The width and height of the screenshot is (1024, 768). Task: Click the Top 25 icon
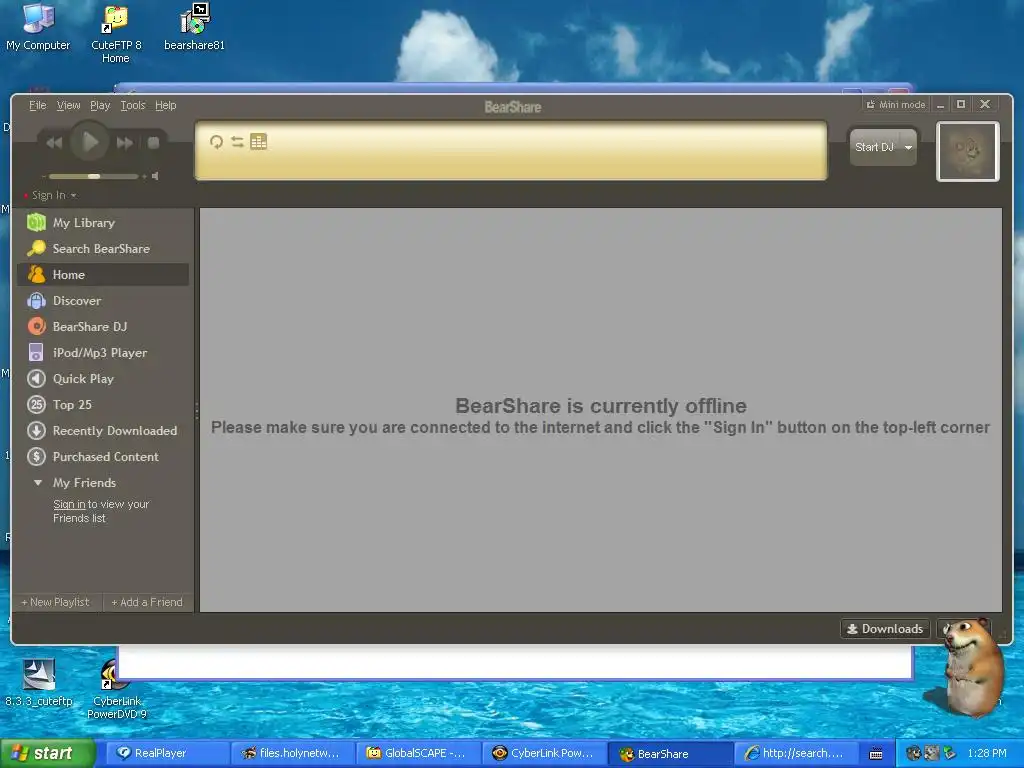pyautogui.click(x=37, y=405)
